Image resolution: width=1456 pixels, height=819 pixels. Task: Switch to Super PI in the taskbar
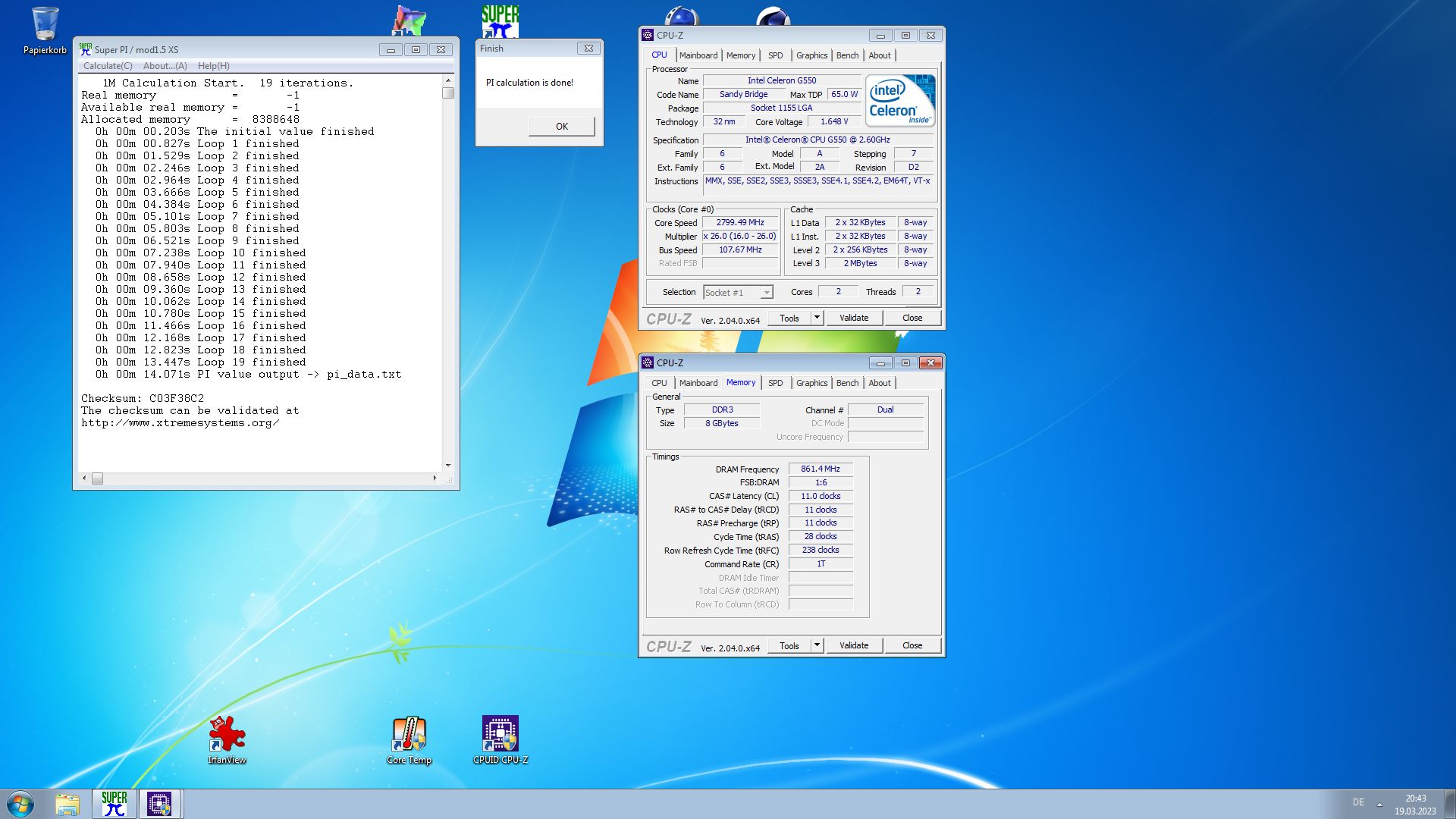[x=115, y=804]
